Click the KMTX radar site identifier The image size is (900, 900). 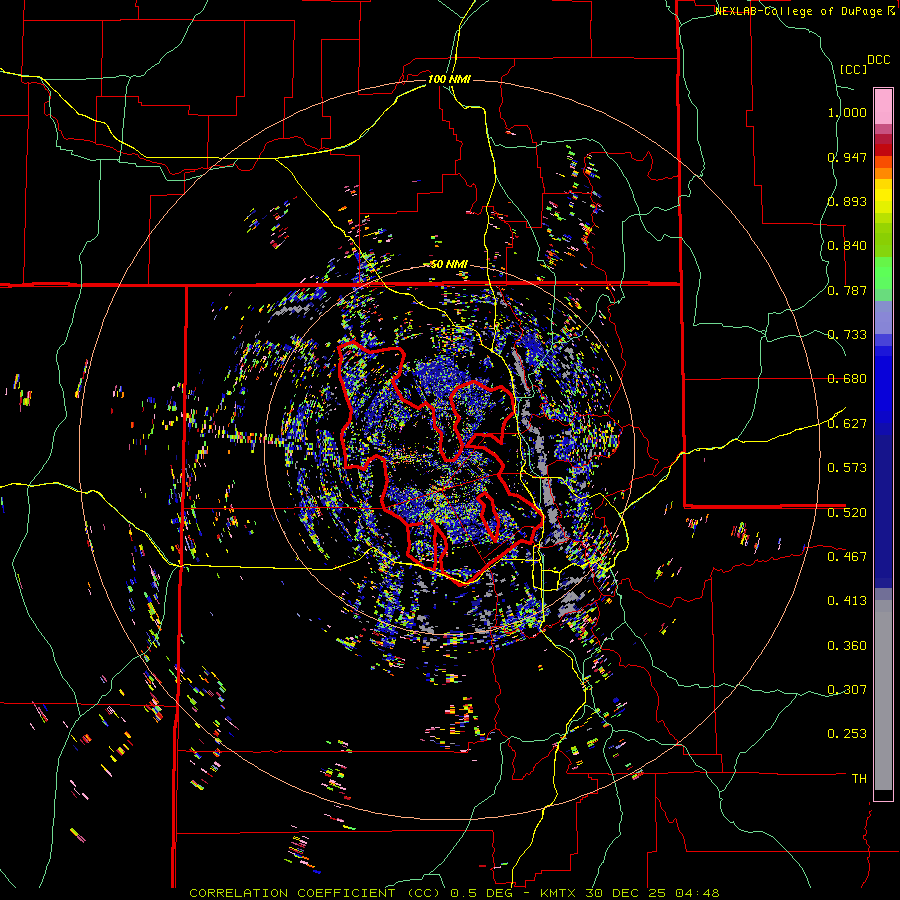click(560, 893)
